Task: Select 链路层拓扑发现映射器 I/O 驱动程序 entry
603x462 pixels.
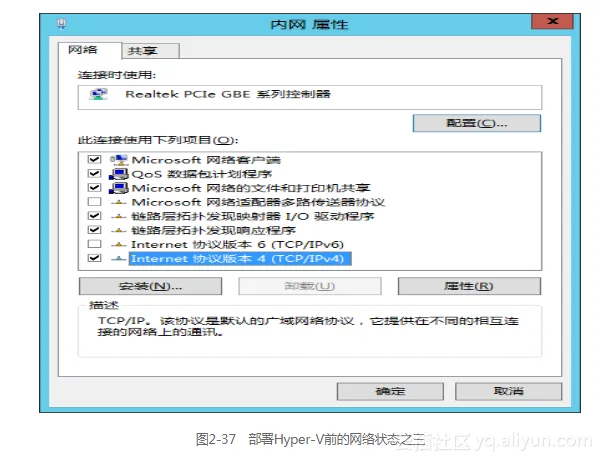Action: [x=253, y=217]
